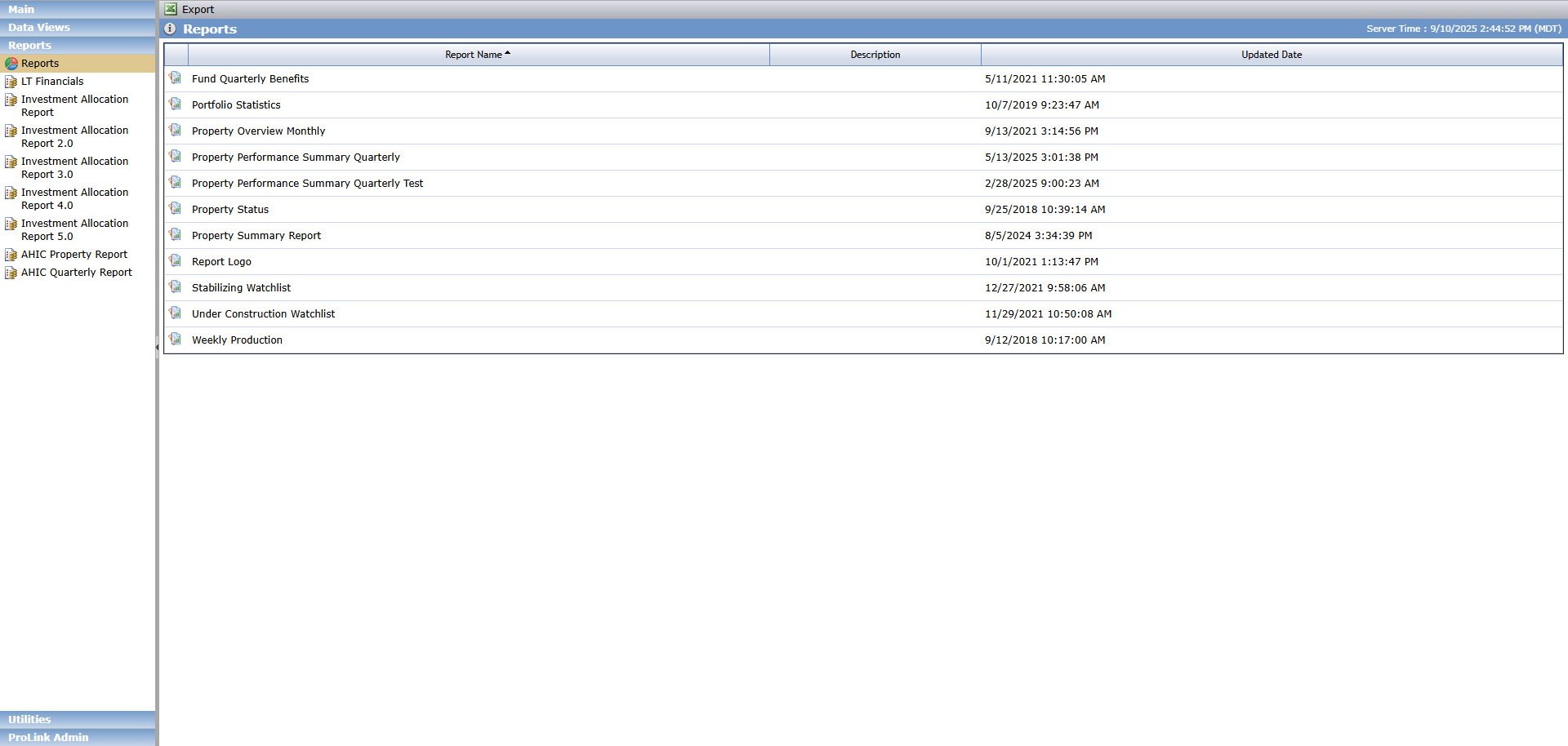Click the LT Financials sidebar icon
This screenshot has height=746, width=1568.
pos(11,82)
